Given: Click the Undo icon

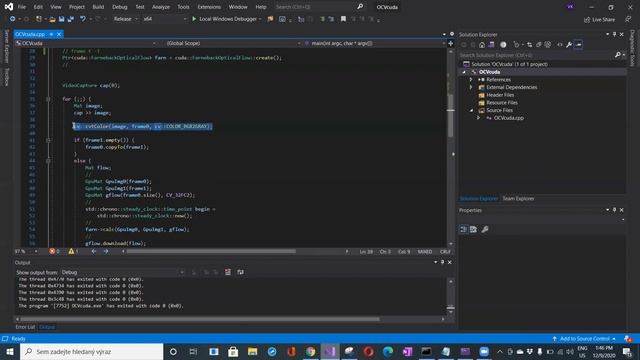Looking at the screenshot, I should [83, 19].
